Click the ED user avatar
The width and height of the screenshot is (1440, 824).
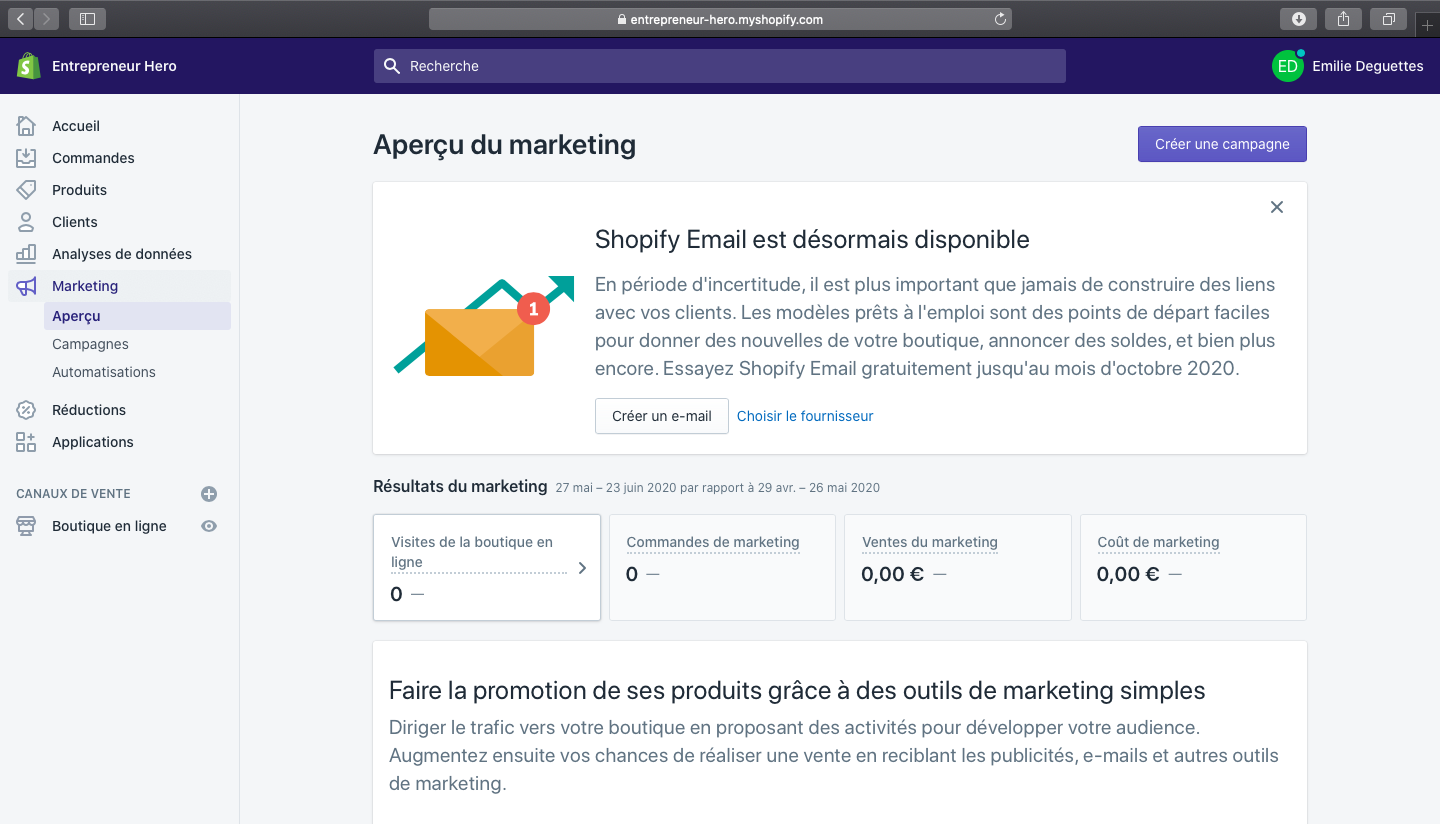coord(1288,66)
